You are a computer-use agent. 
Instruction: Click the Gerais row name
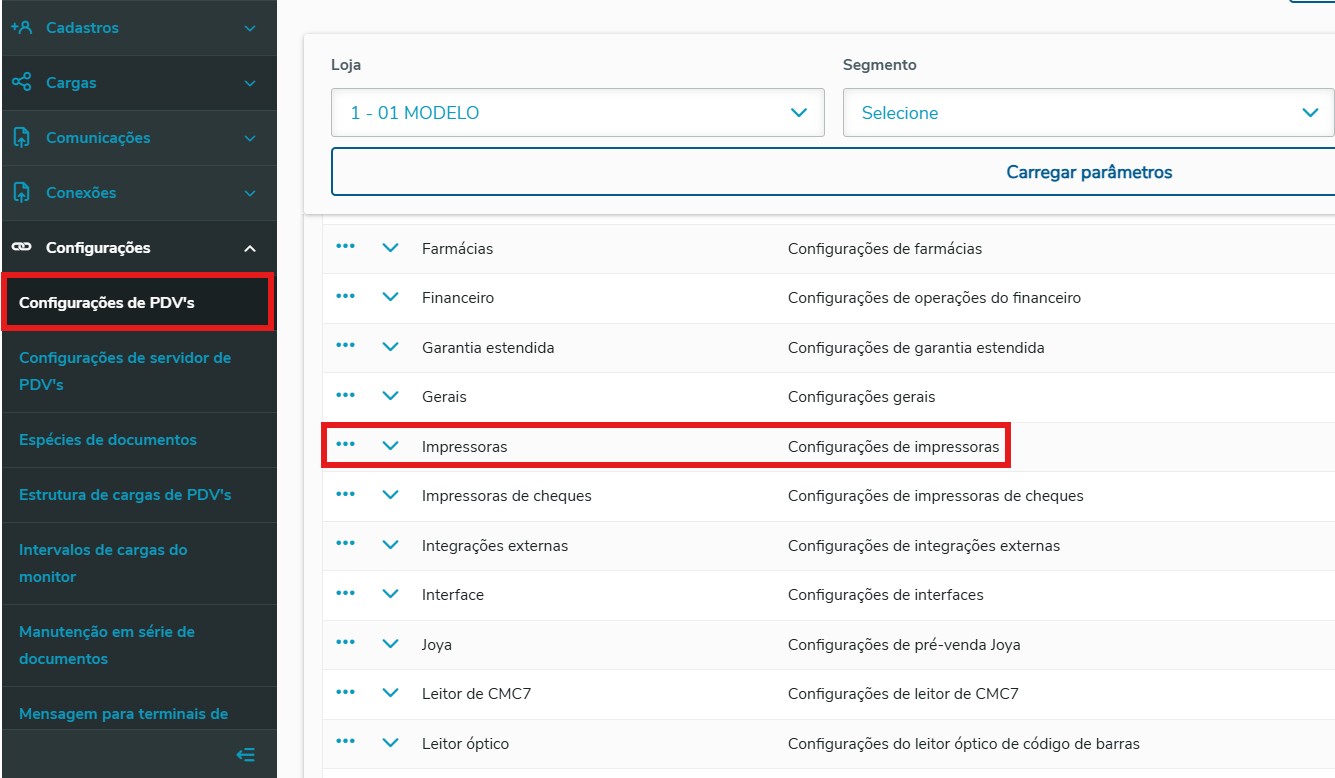point(444,397)
